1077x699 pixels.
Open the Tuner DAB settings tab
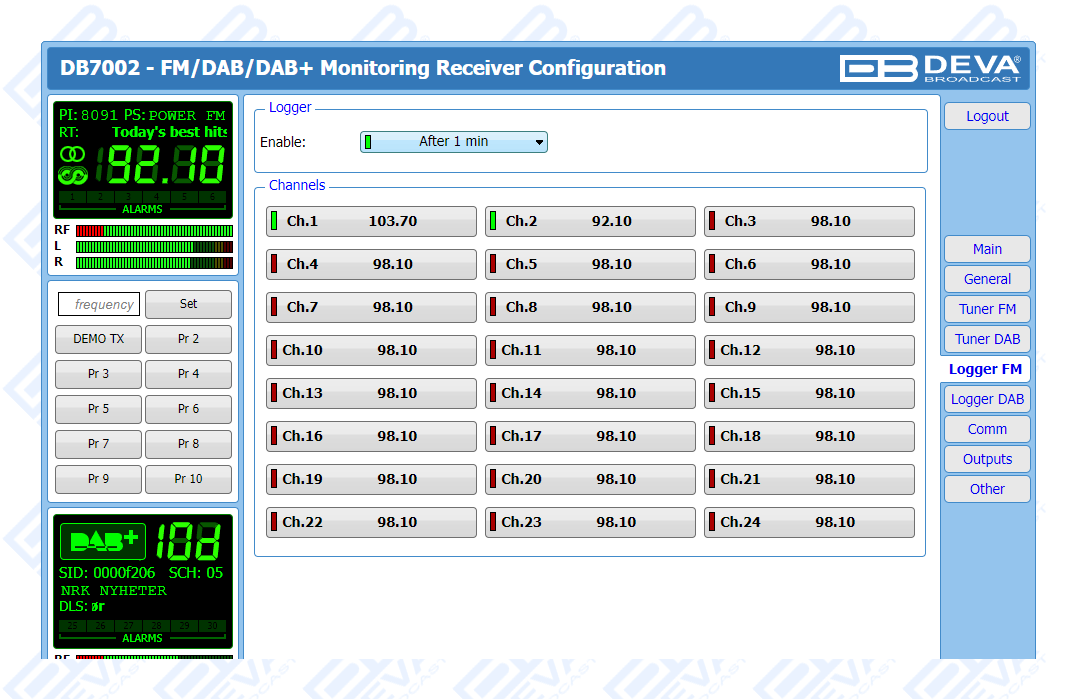(986, 339)
